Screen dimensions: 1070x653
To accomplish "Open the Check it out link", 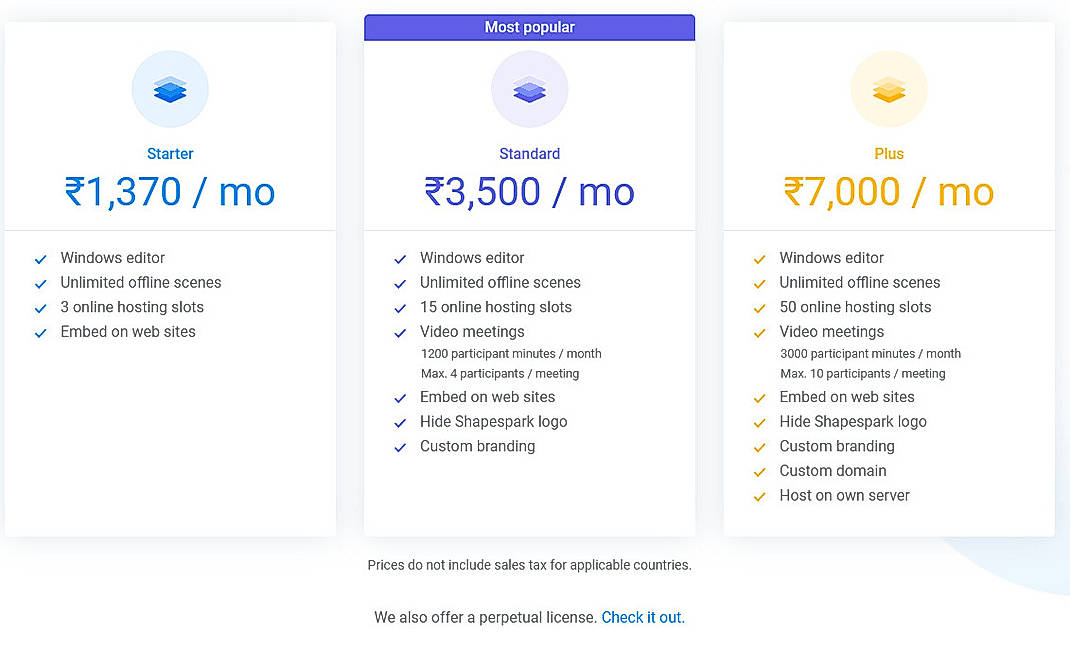I will point(642,617).
